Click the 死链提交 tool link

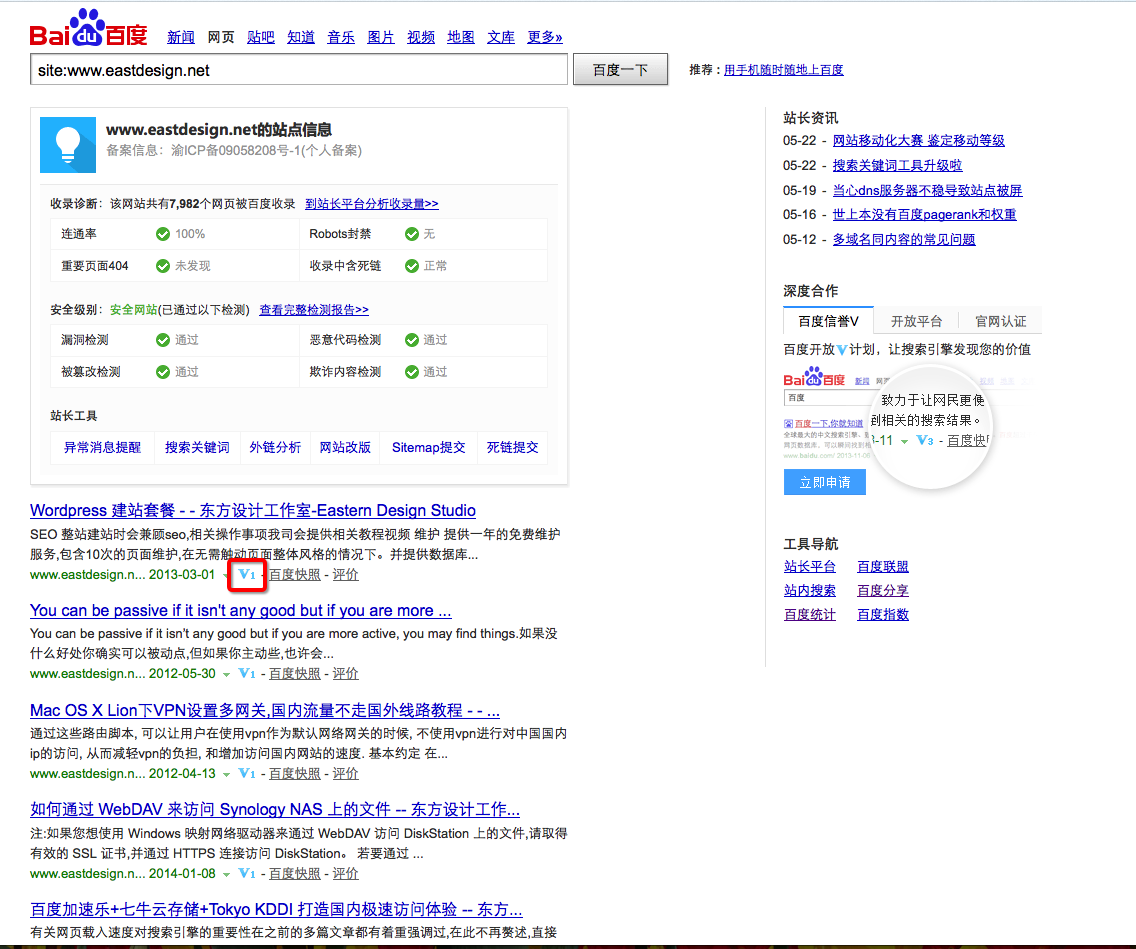513,448
